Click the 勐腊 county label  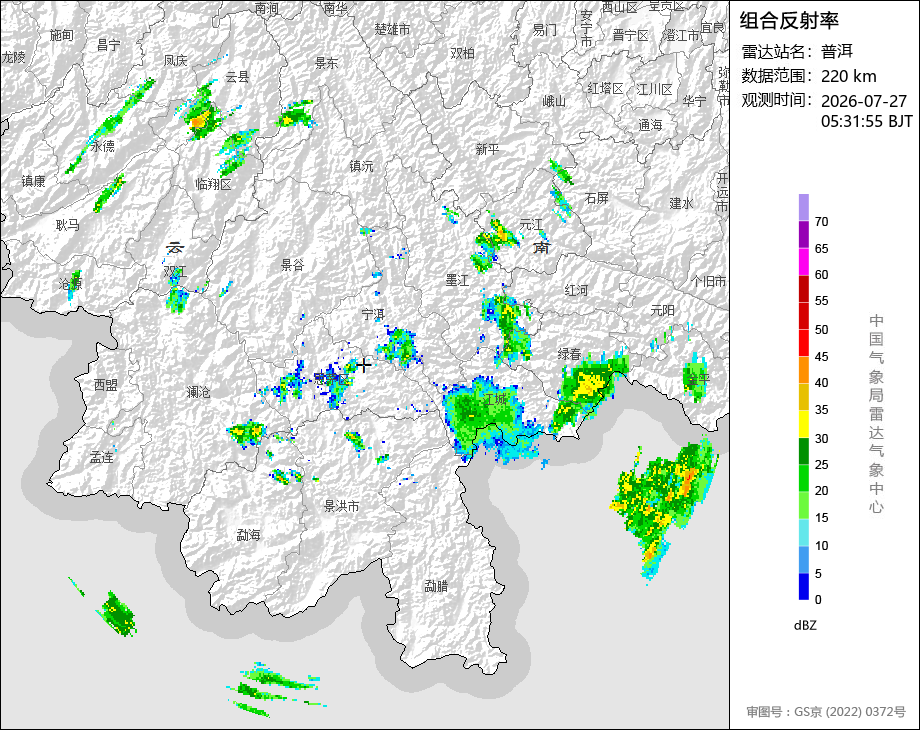(x=436, y=586)
